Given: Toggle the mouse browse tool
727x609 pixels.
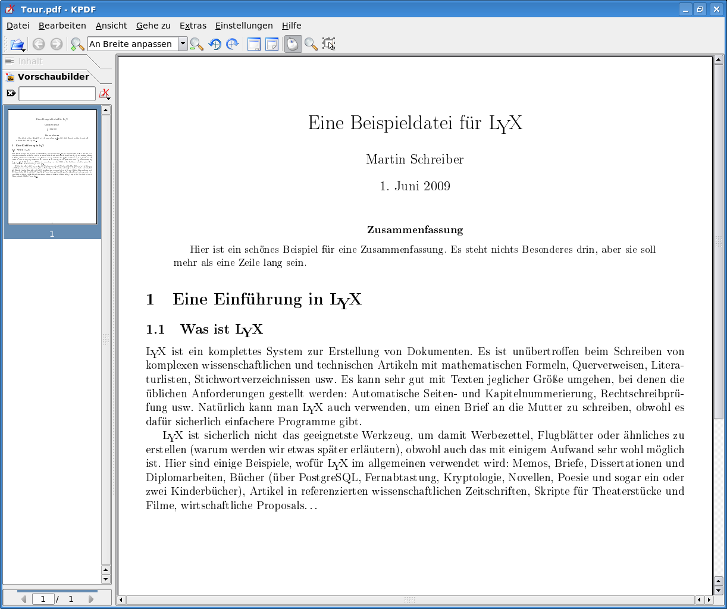Looking at the screenshot, I should click(x=293, y=44).
